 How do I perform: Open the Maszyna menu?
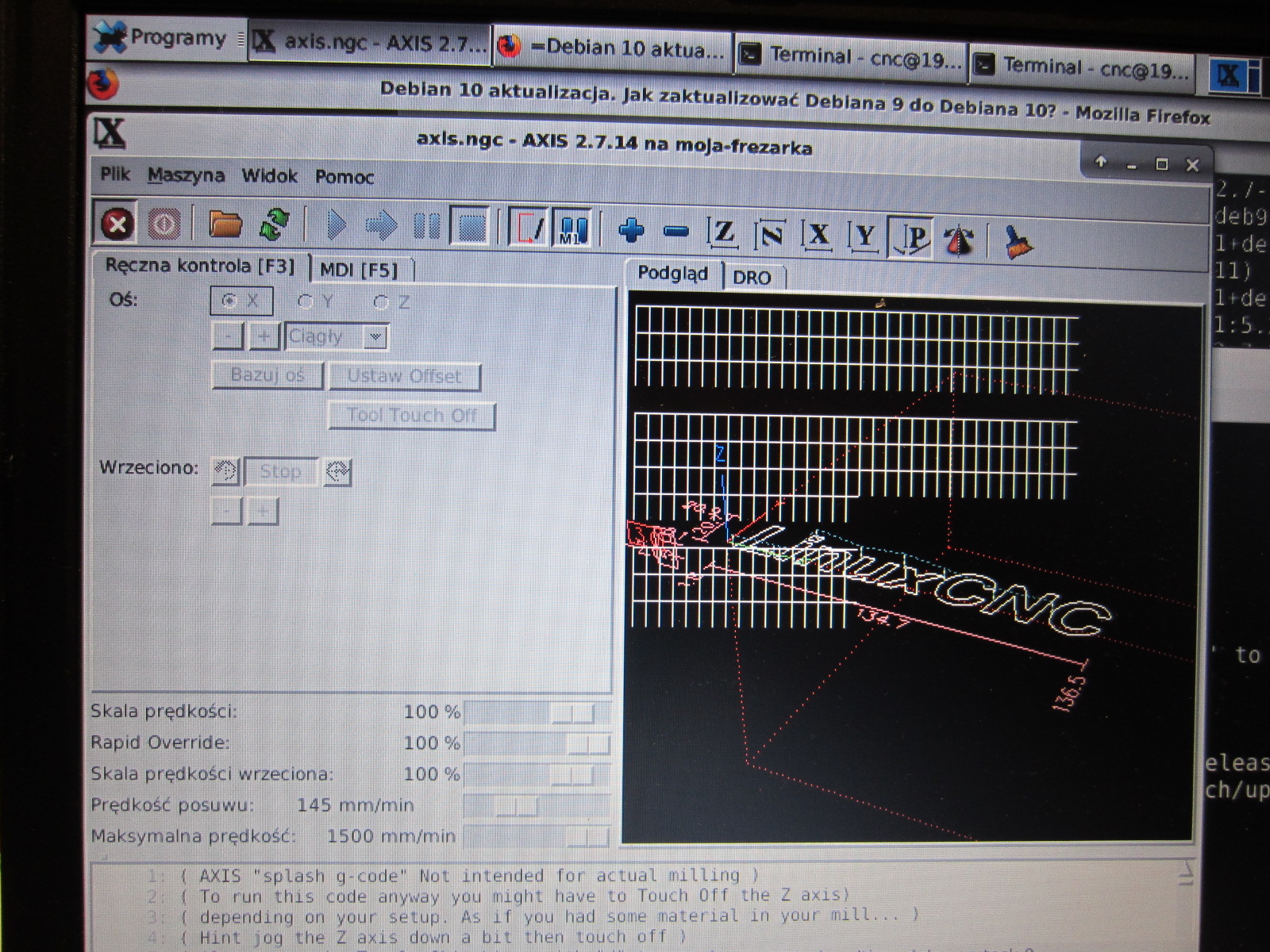pos(186,175)
